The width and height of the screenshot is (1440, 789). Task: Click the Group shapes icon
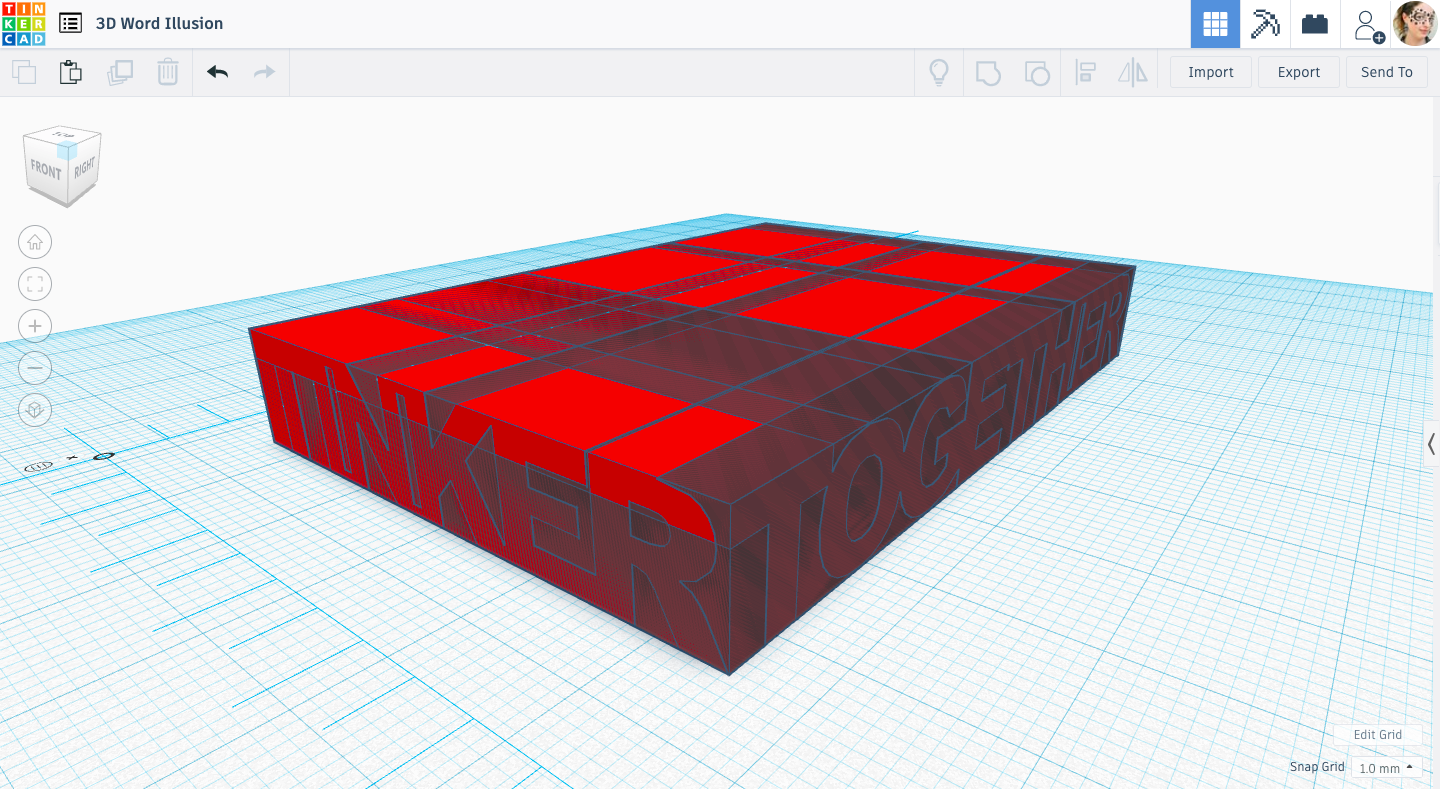988,73
